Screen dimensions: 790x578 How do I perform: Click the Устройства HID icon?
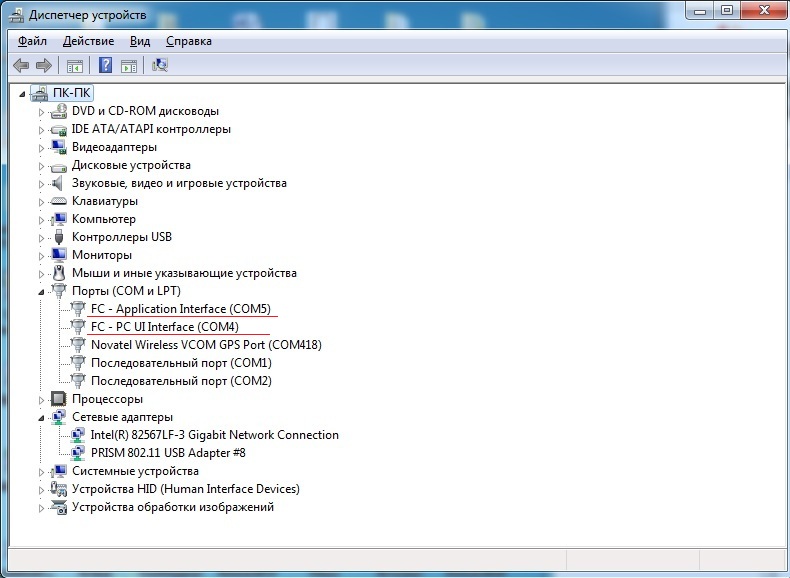pyautogui.click(x=59, y=489)
